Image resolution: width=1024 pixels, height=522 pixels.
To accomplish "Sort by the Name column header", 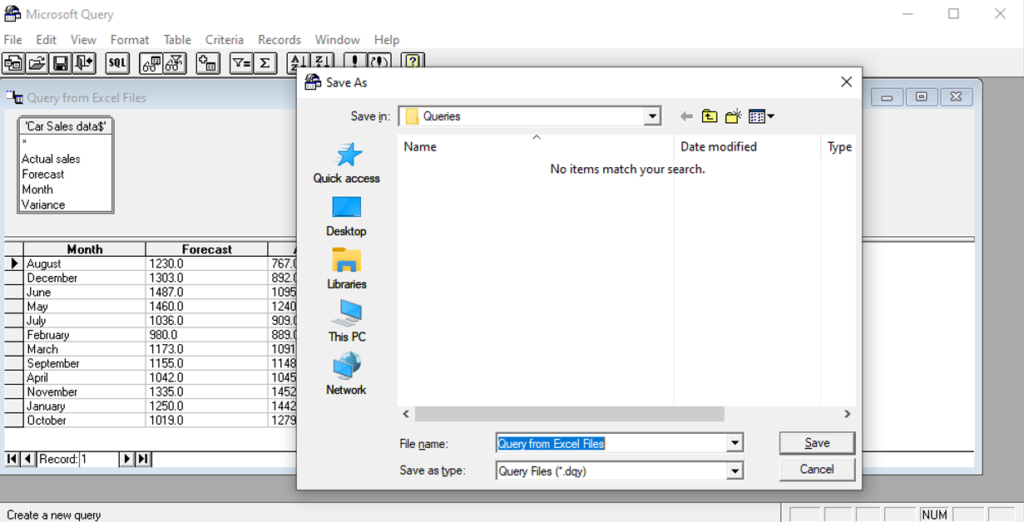I will [x=536, y=147].
